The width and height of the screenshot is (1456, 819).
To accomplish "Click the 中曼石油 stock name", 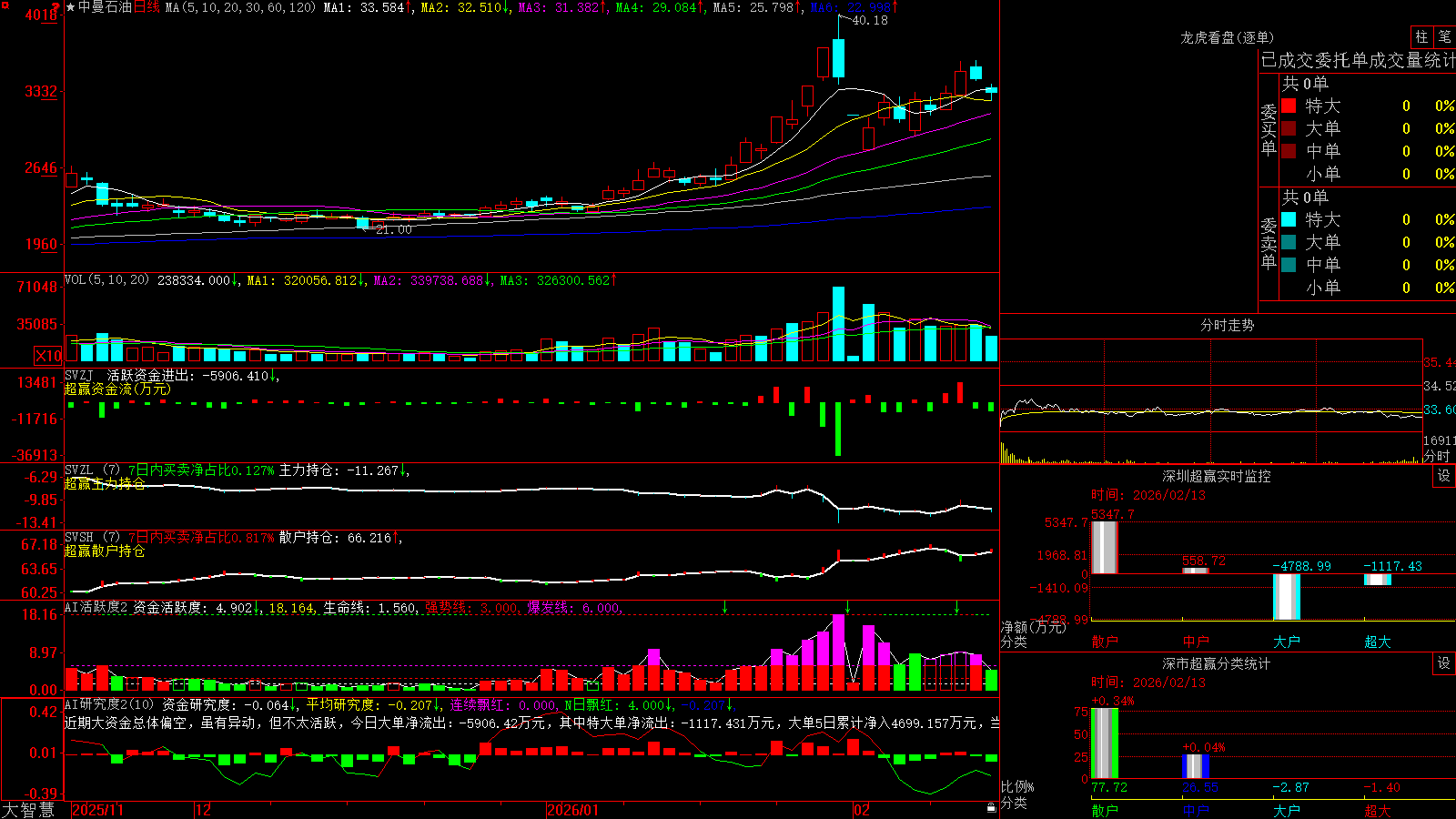I will coord(105,7).
